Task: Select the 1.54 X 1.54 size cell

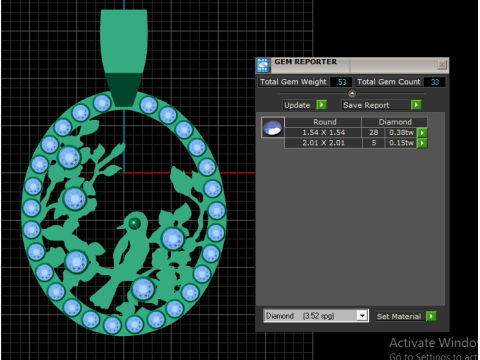Action: tap(323, 133)
